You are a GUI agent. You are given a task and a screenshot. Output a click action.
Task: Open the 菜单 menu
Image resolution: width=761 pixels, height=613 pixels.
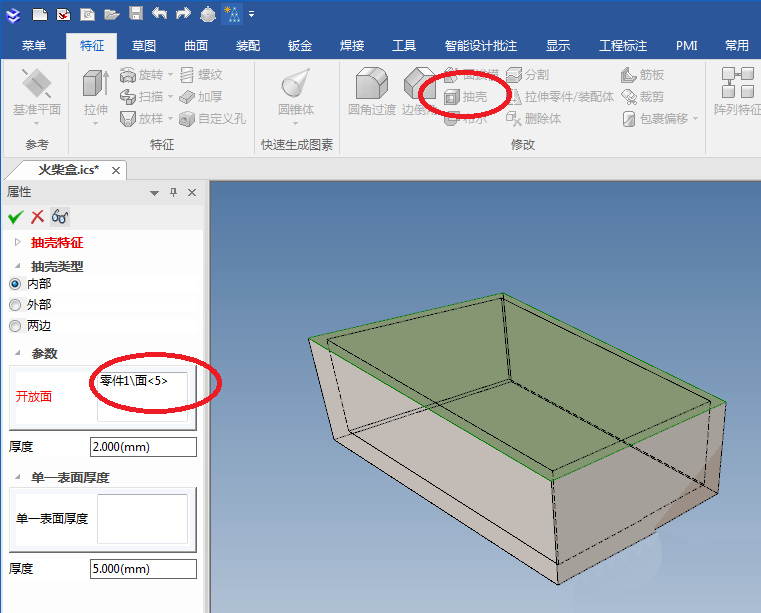34,46
